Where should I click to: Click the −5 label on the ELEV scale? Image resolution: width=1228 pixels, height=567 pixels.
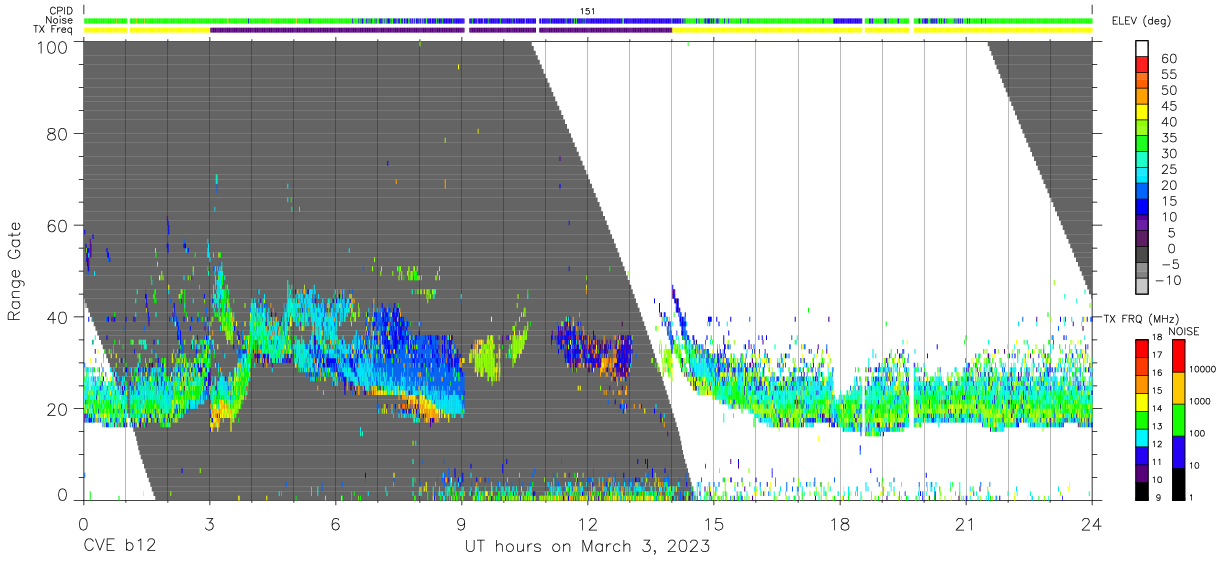pos(1169,265)
